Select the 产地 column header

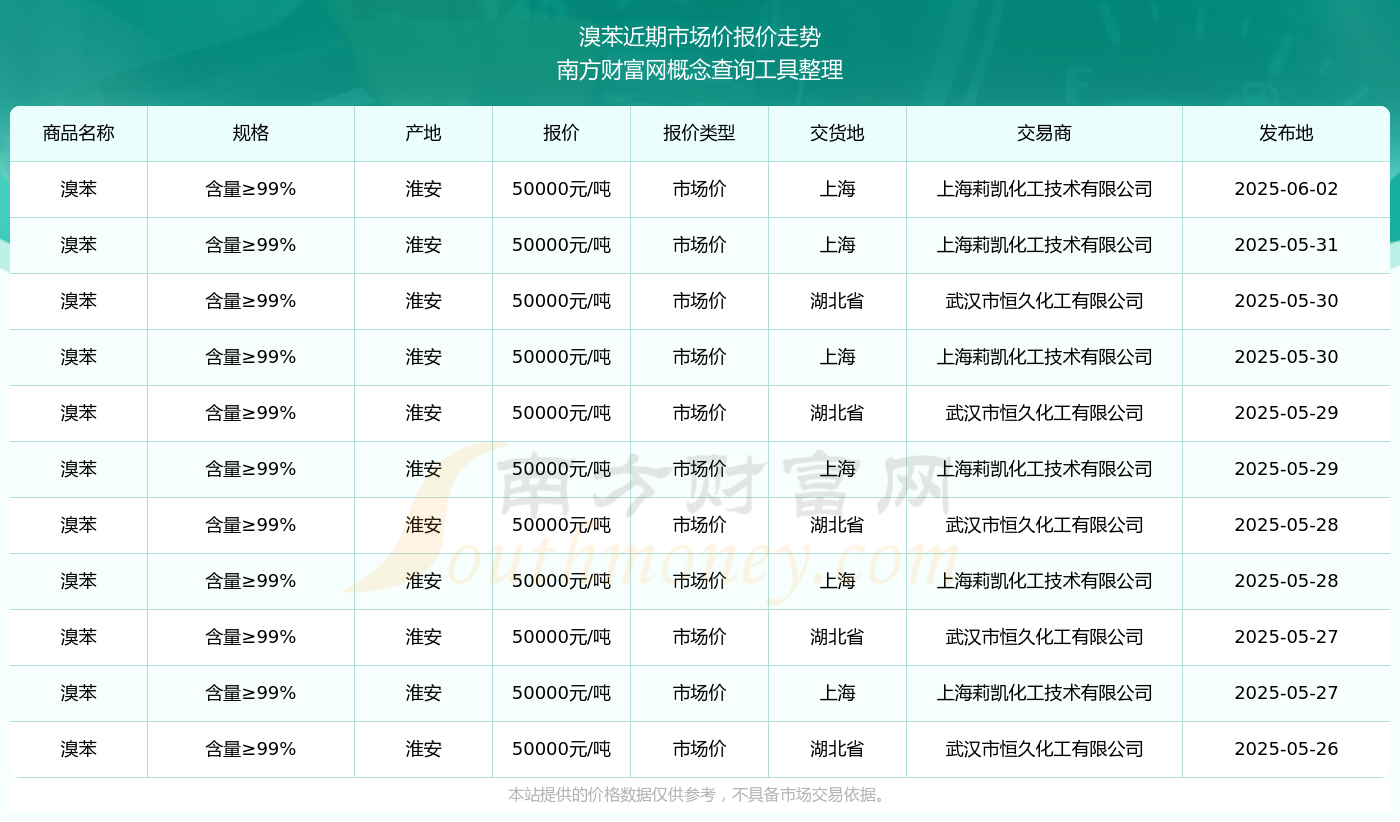pos(424,133)
